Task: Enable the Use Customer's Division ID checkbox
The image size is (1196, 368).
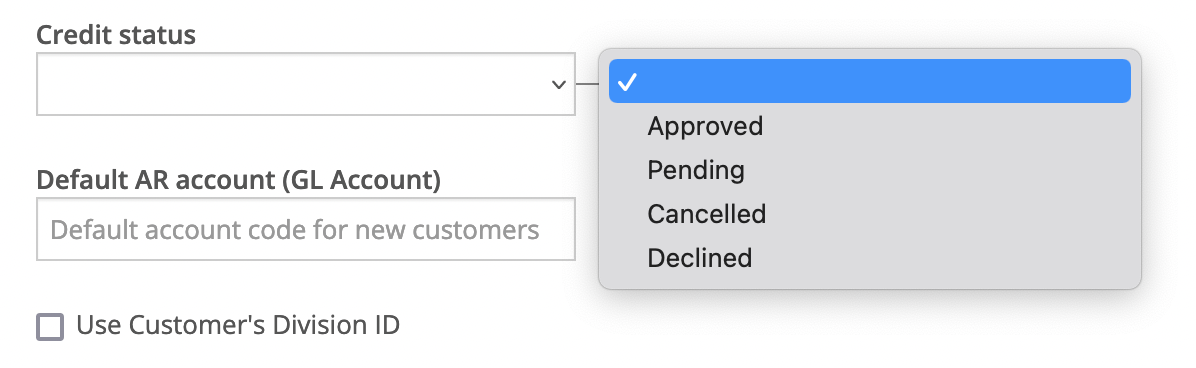Action: click(50, 328)
